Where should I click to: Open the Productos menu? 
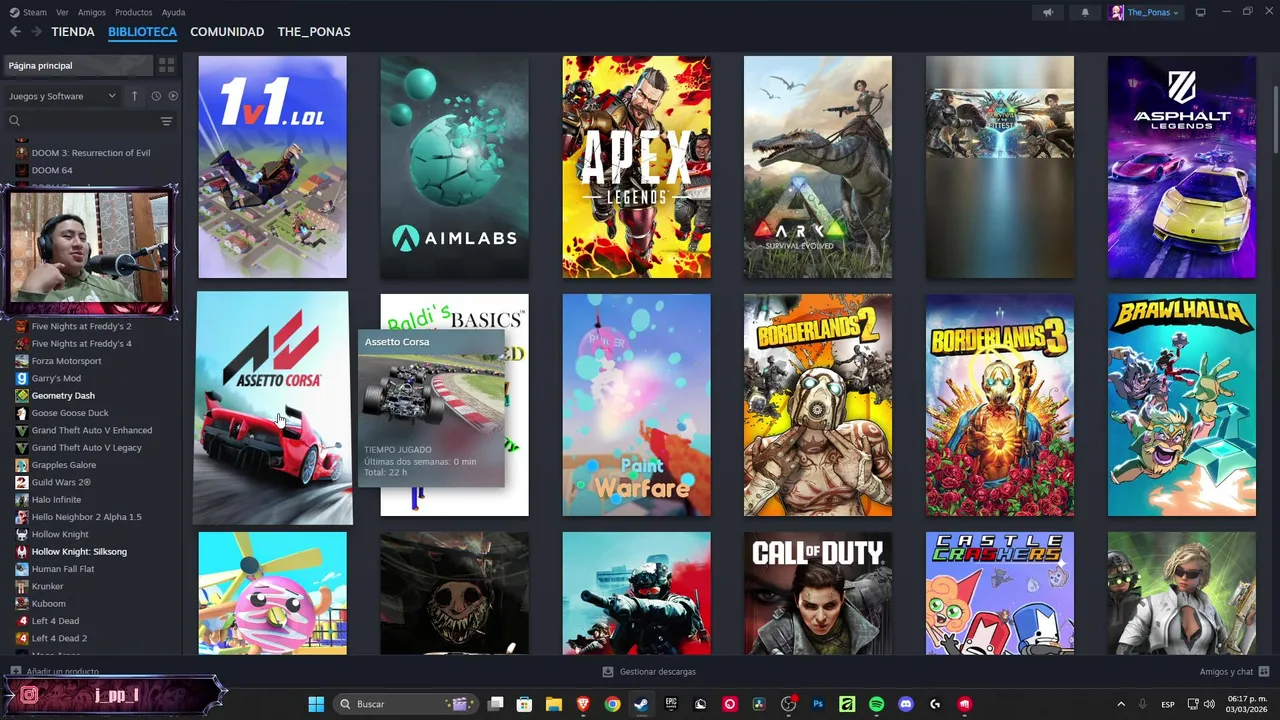(x=134, y=12)
